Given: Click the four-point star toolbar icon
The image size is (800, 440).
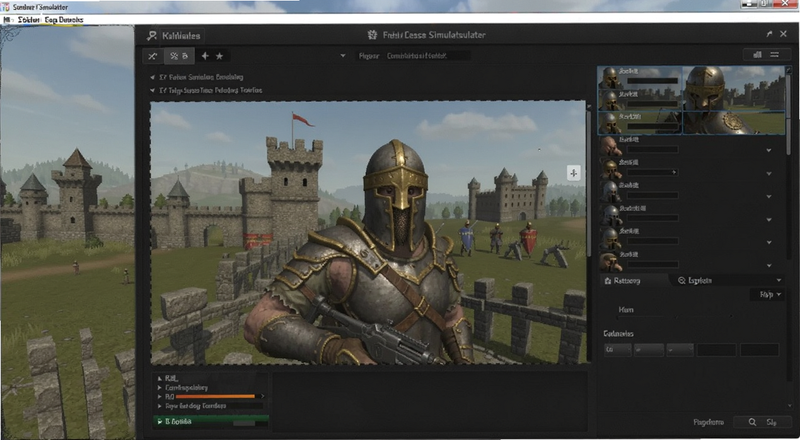Looking at the screenshot, I should pos(205,56).
